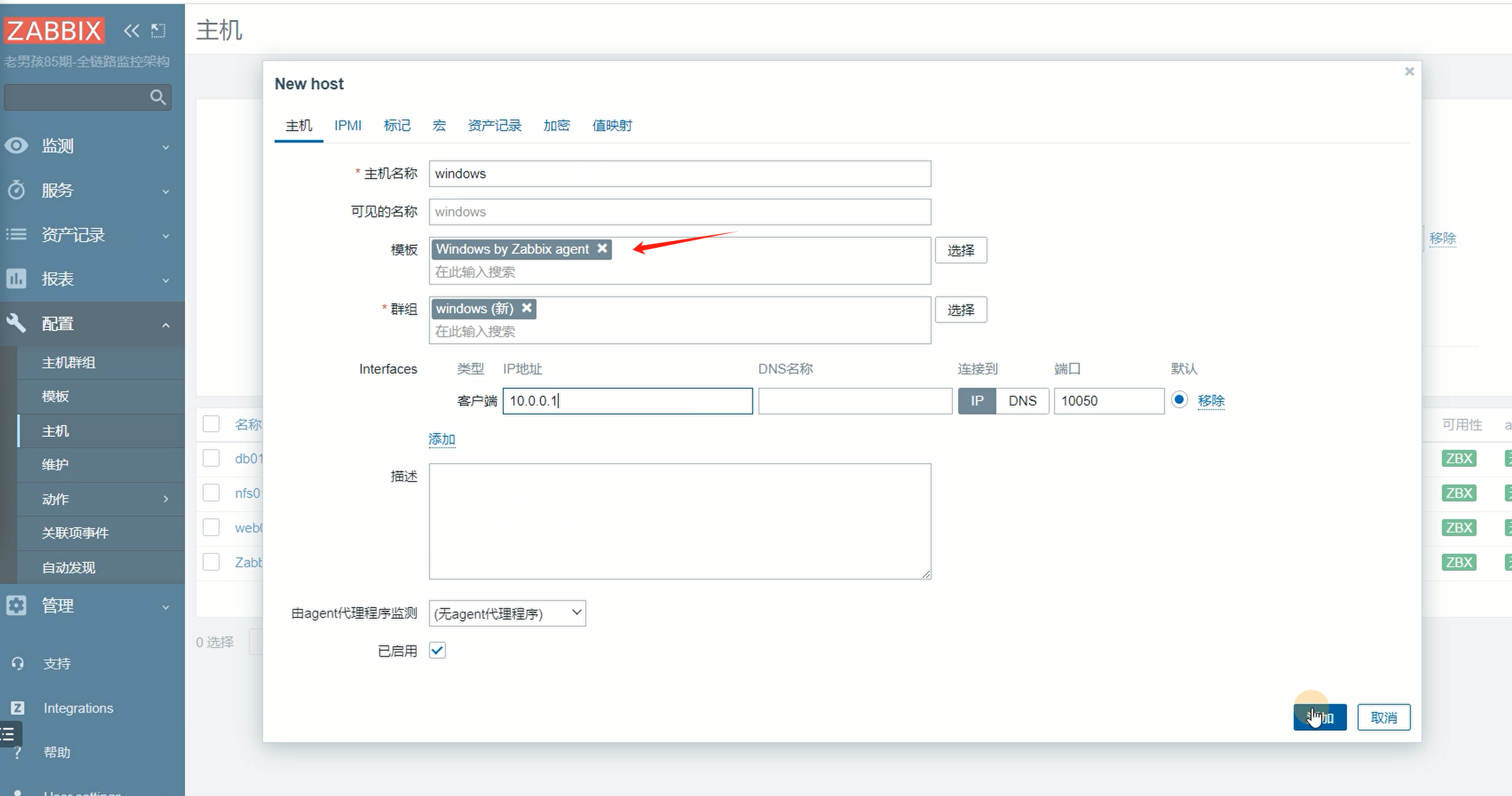Switch to the 资产记录 tab in dialog

click(495, 125)
